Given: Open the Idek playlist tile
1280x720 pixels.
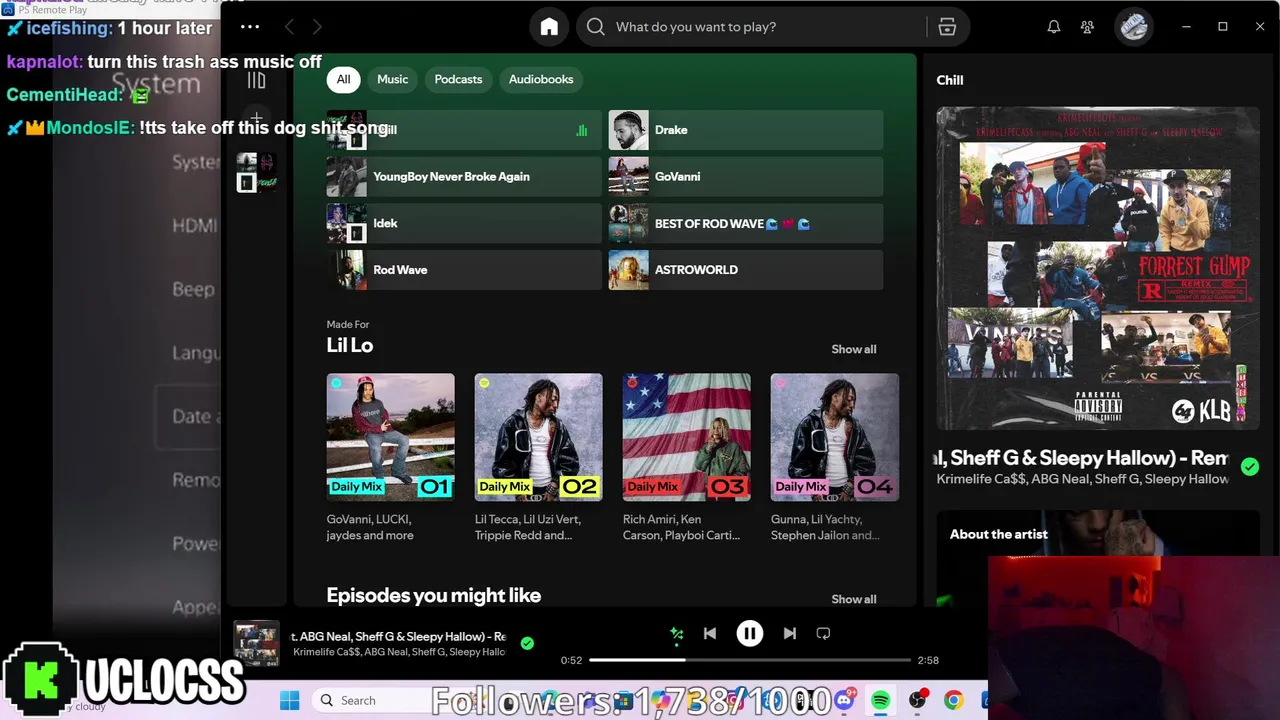Looking at the screenshot, I should click(464, 223).
